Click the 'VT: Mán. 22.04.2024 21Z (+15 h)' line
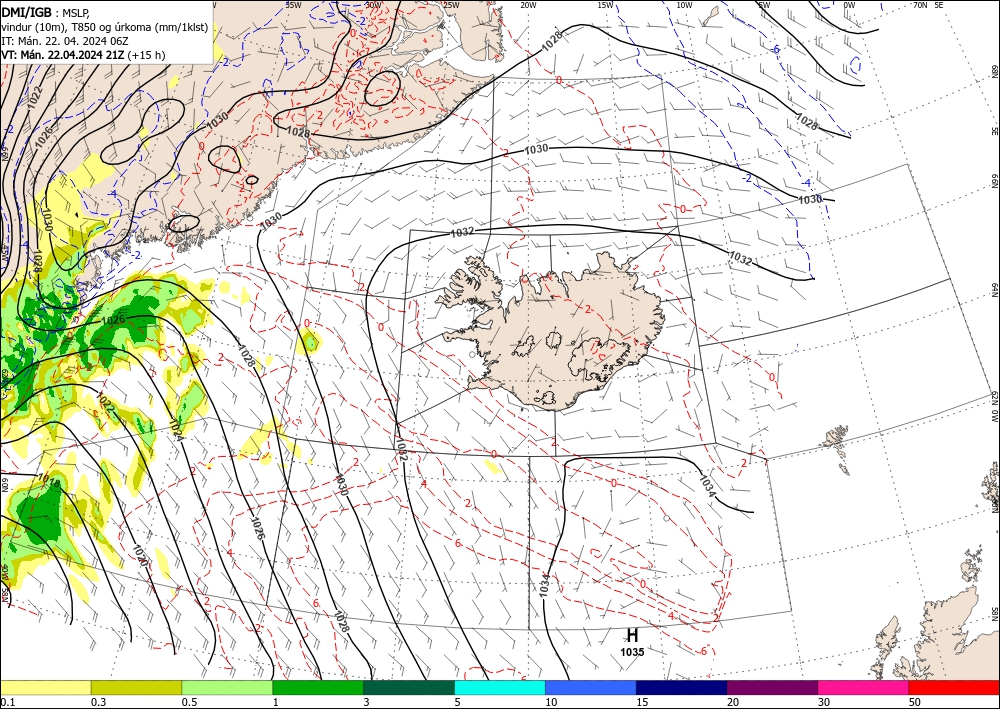The image size is (1000, 709). point(84,55)
